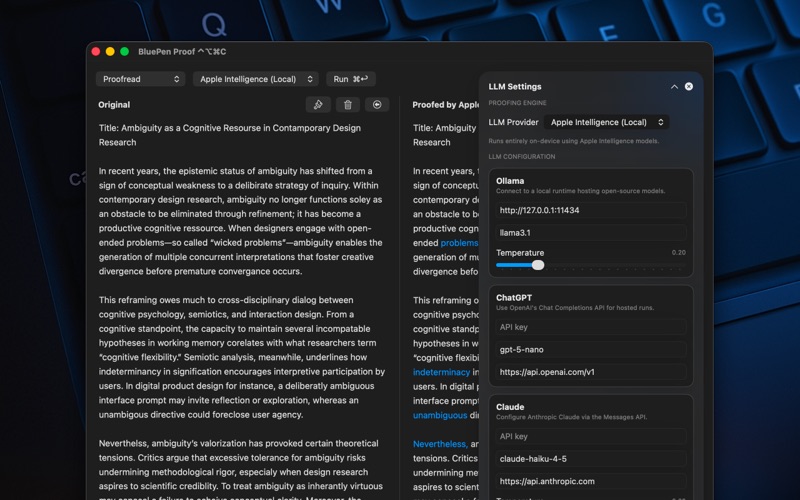Click the https://api.openai.com/v1 URL field
The height and width of the screenshot is (500, 800).
pos(591,372)
